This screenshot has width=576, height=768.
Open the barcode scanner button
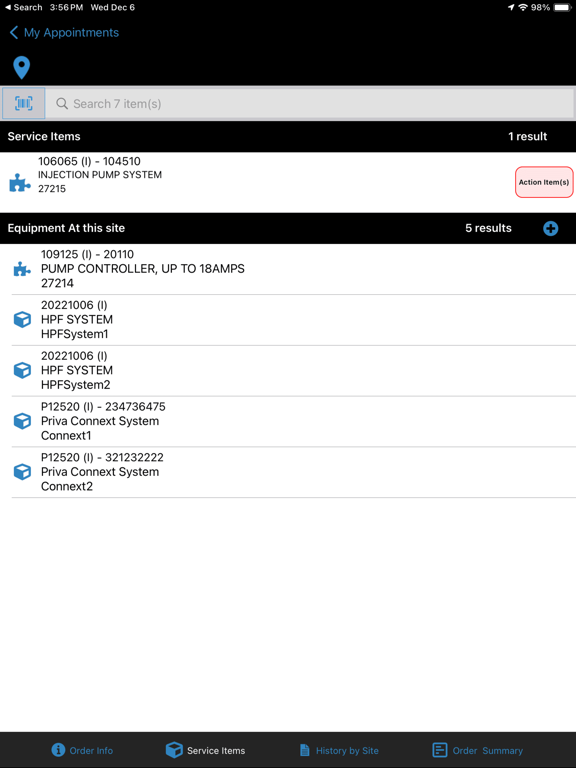point(24,103)
